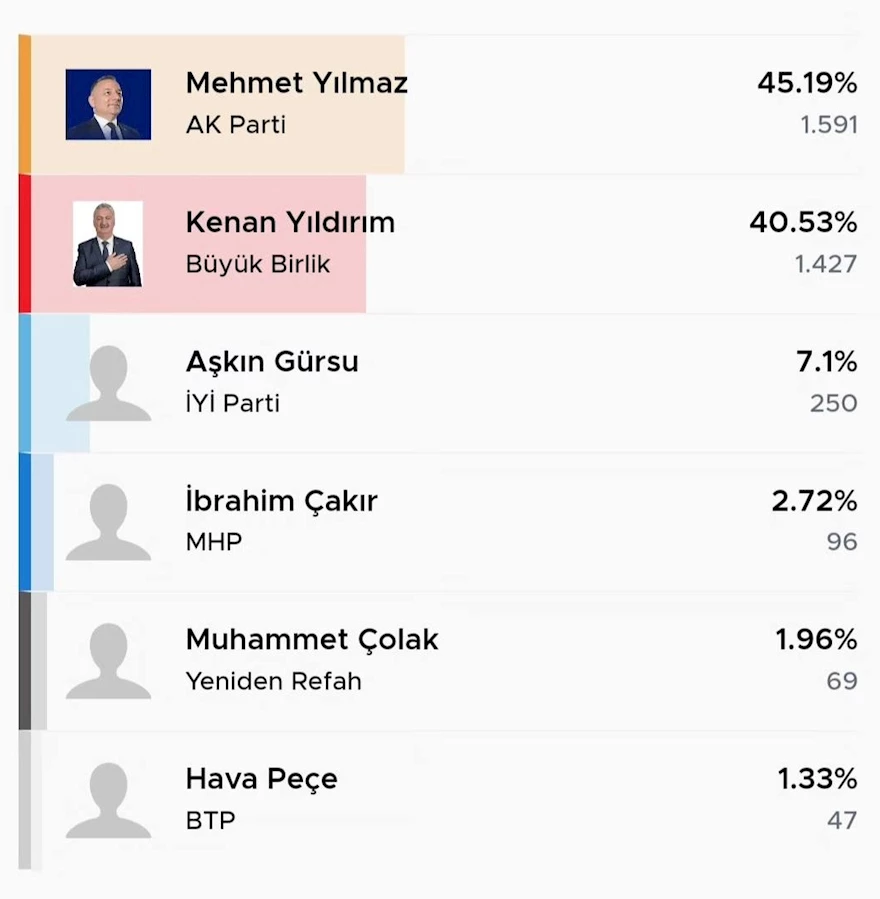The image size is (880, 899).
Task: Select the AK Parti party label
Action: pyautogui.click(x=236, y=124)
